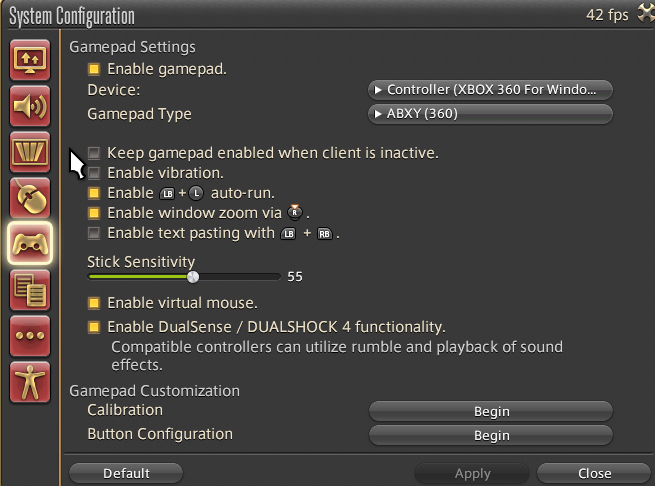Click the Gamepad Settings heading
Viewport: 655px width, 486px height.
click(132, 47)
